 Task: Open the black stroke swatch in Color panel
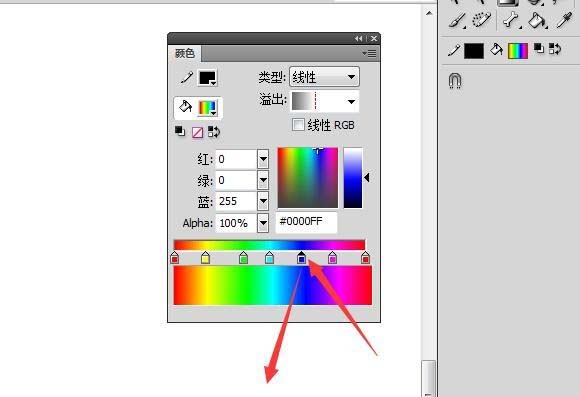[208, 78]
